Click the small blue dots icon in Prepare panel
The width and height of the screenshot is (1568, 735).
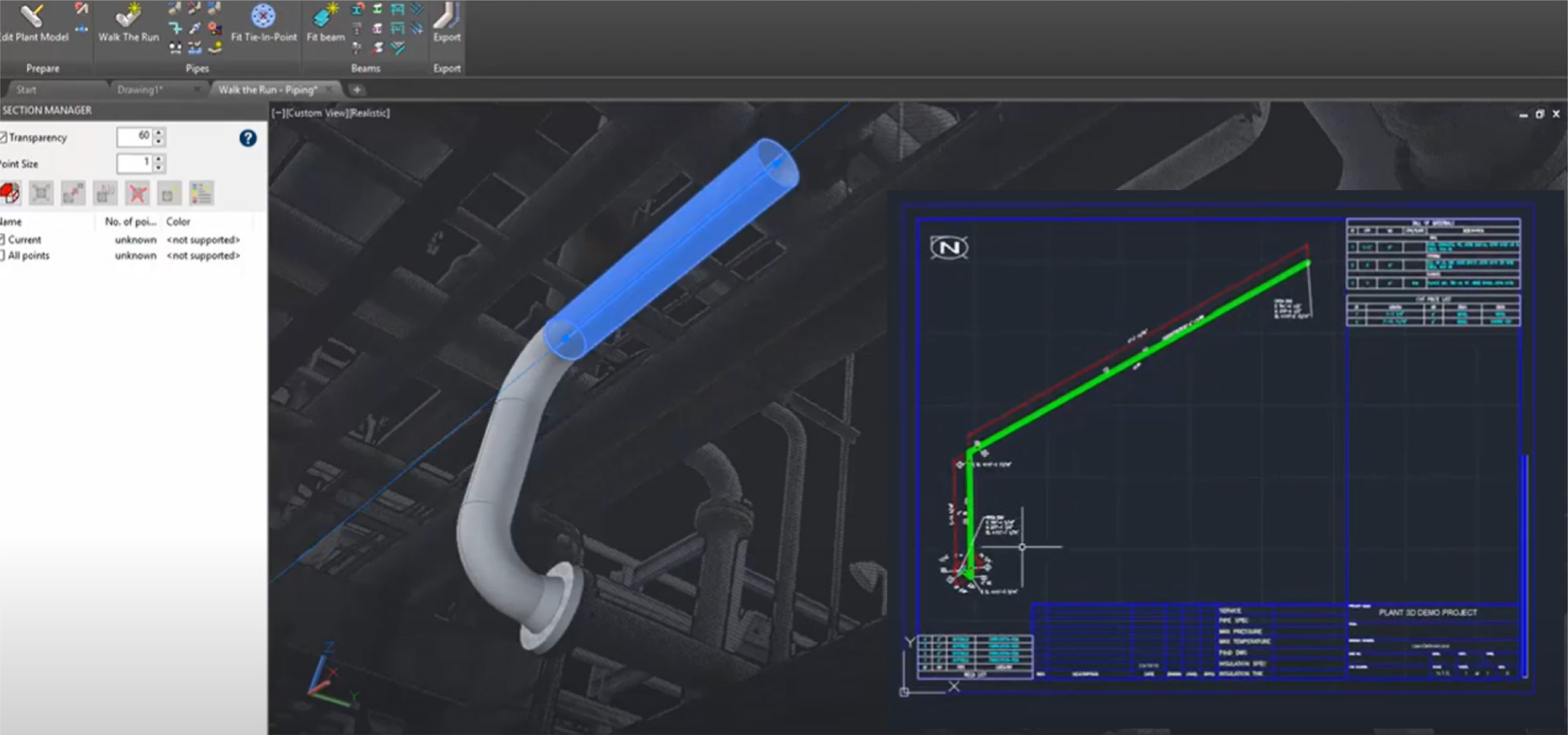pos(82,29)
